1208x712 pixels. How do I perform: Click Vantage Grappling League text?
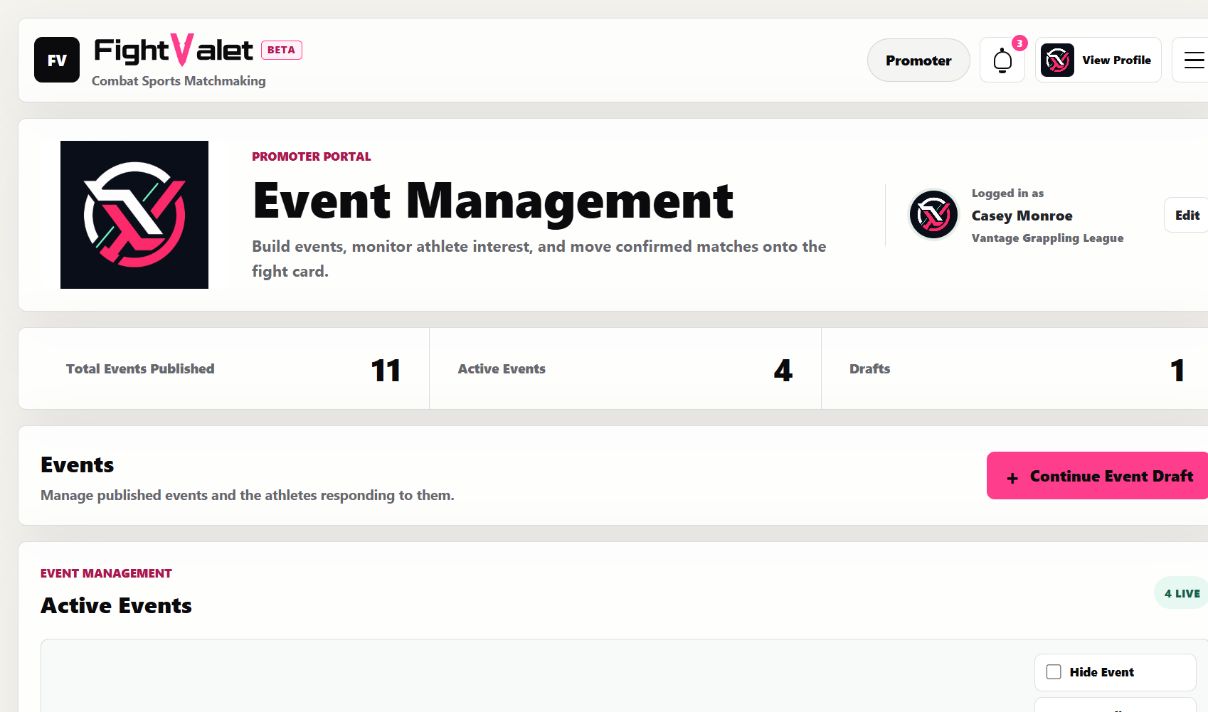(1047, 238)
